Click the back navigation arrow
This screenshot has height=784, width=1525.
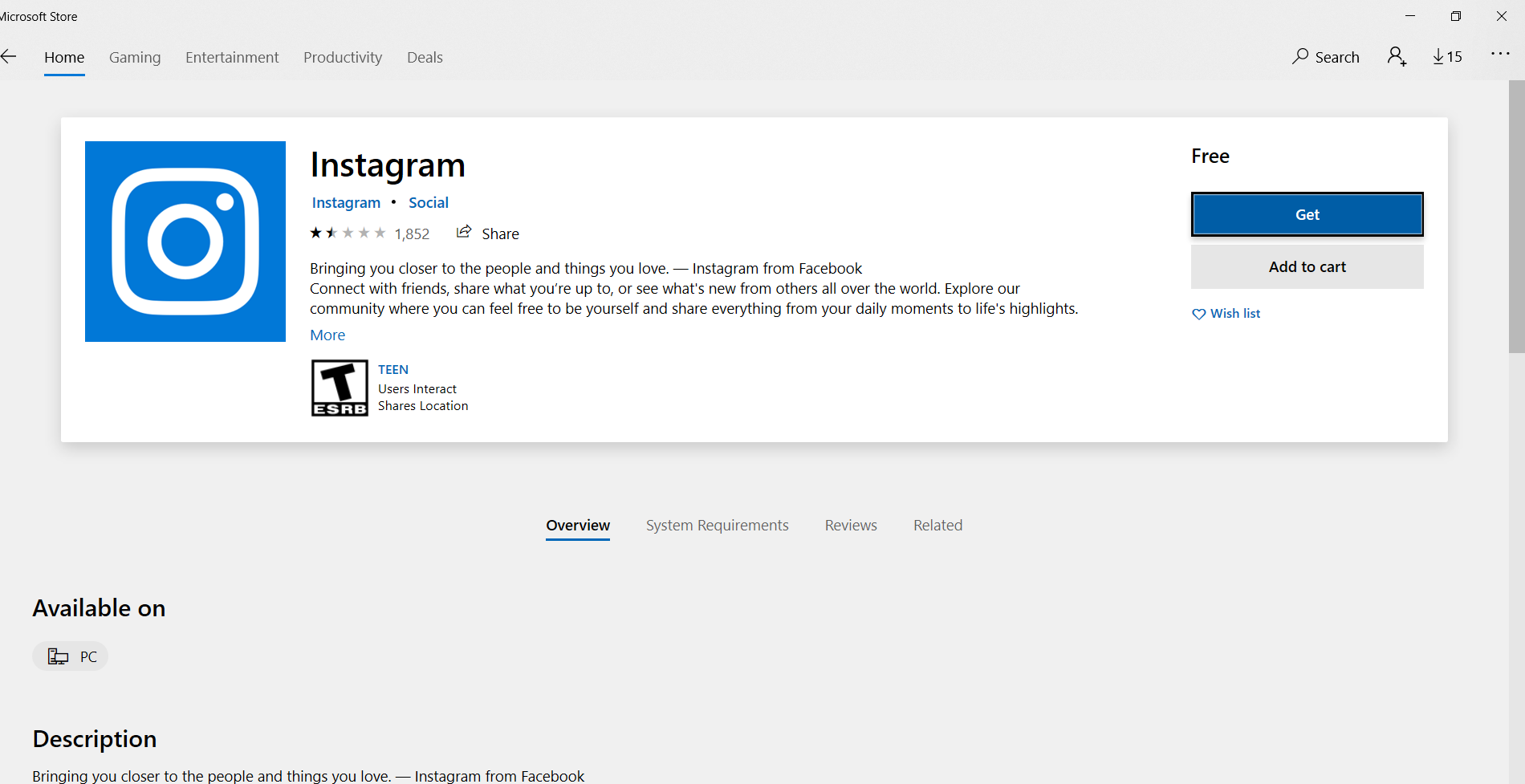pos(9,56)
